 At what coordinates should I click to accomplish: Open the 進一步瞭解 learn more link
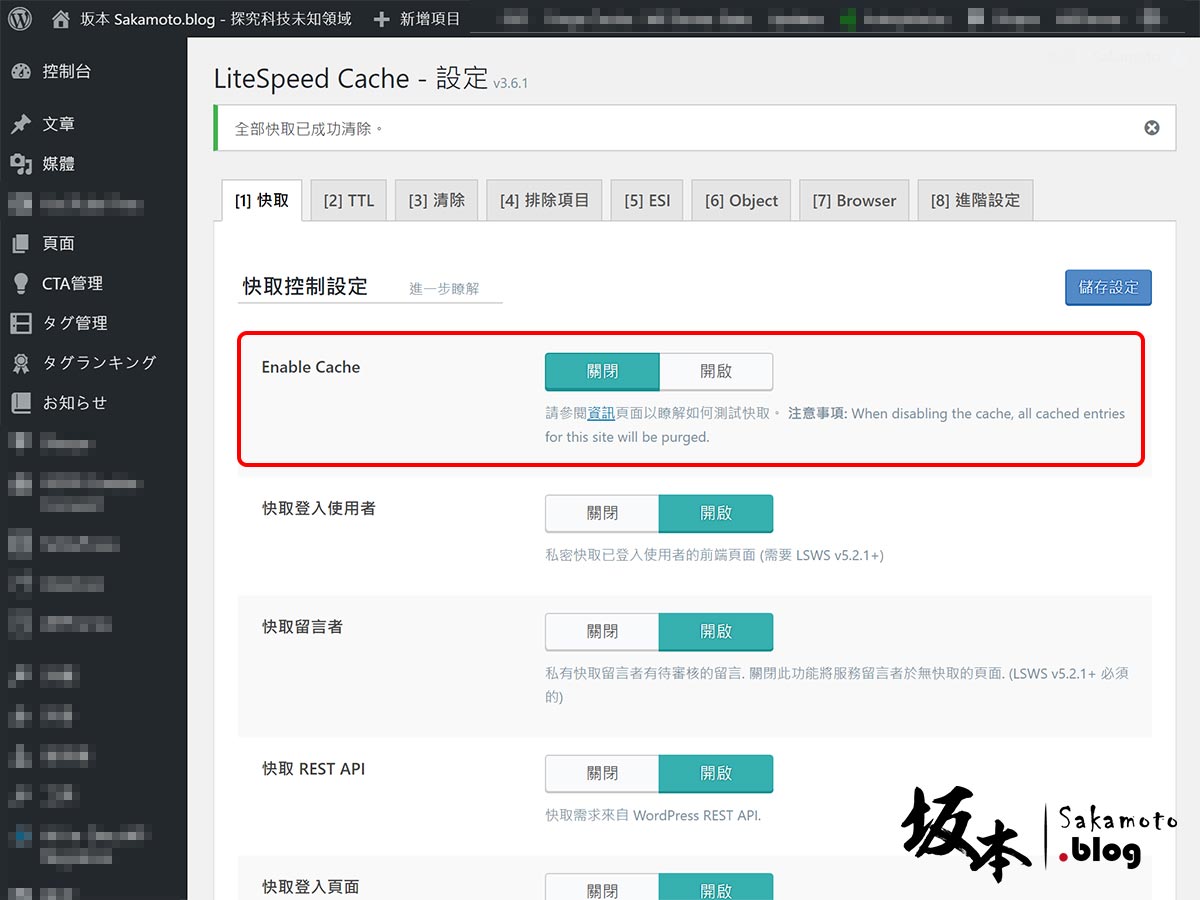[x=444, y=288]
